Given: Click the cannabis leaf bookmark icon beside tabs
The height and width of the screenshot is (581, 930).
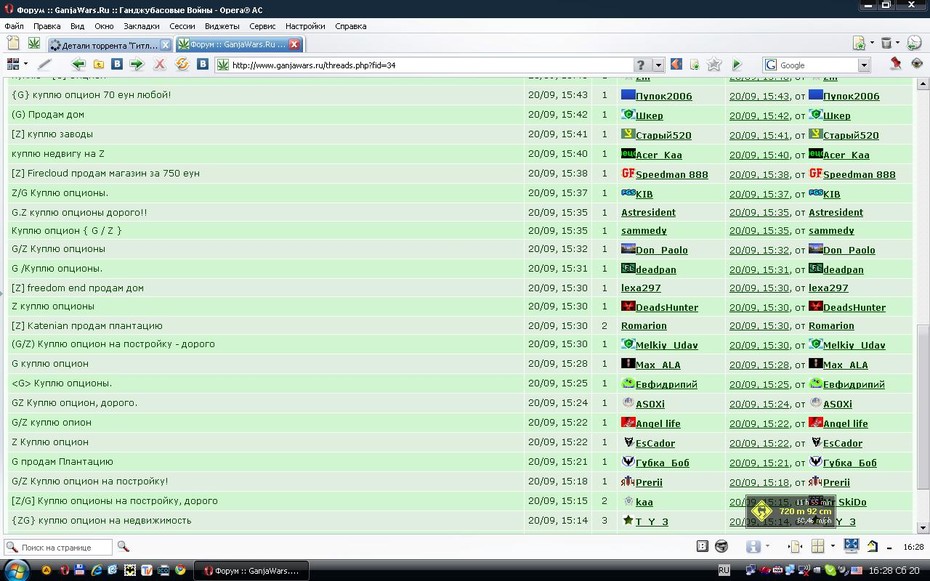Looking at the screenshot, I should (34, 43).
